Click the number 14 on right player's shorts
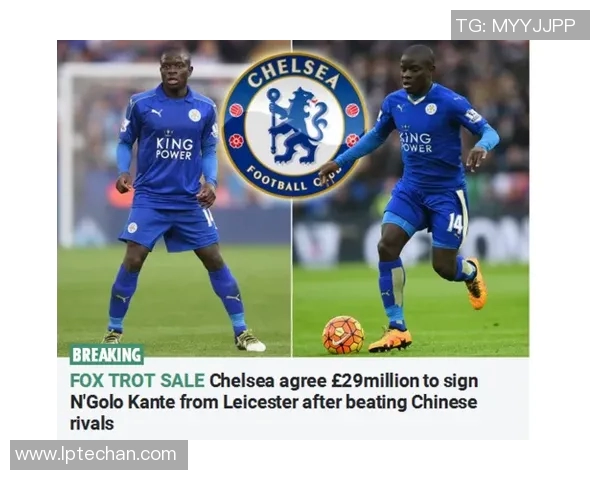This screenshot has width=600, height=480. click(455, 223)
